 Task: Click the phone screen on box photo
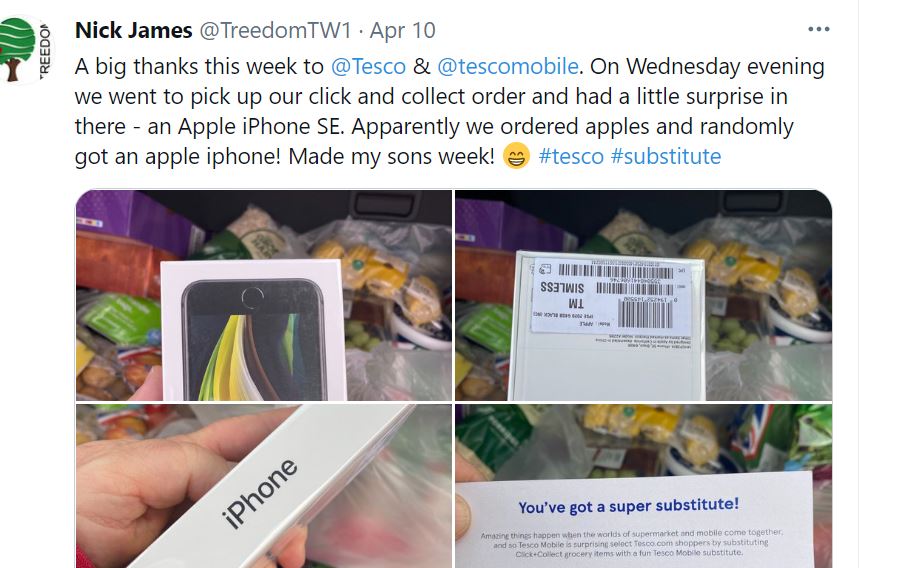(253, 341)
